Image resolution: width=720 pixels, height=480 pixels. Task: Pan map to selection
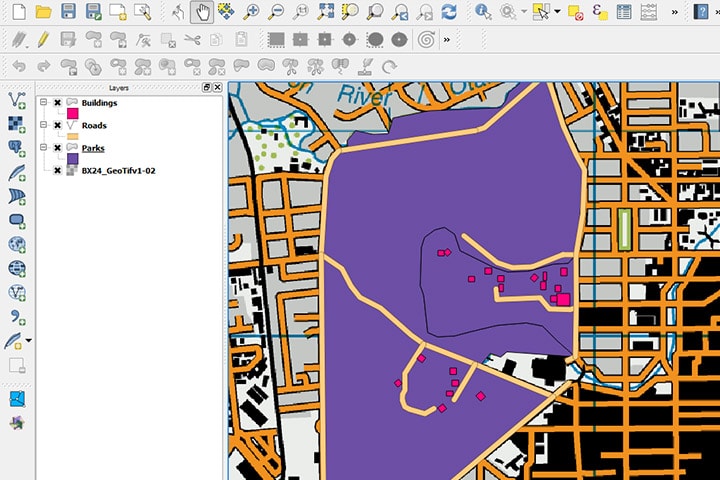click(226, 12)
